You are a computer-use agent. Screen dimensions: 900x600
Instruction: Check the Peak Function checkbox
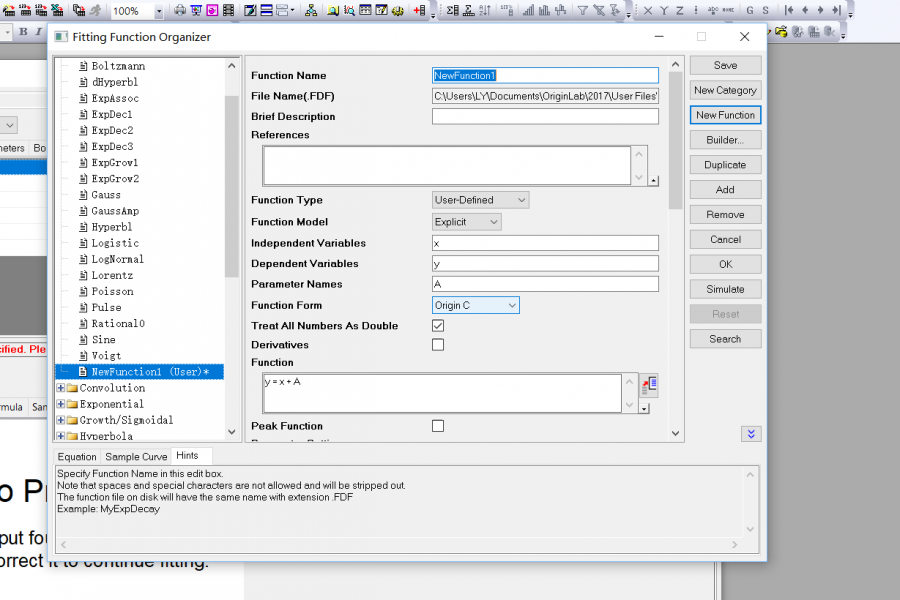click(438, 426)
